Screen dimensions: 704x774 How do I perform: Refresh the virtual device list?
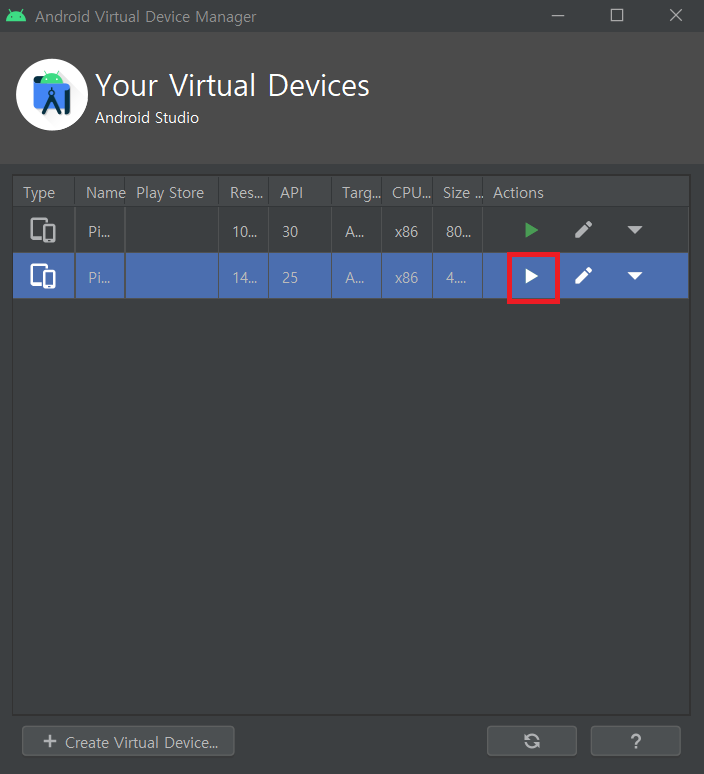[532, 741]
